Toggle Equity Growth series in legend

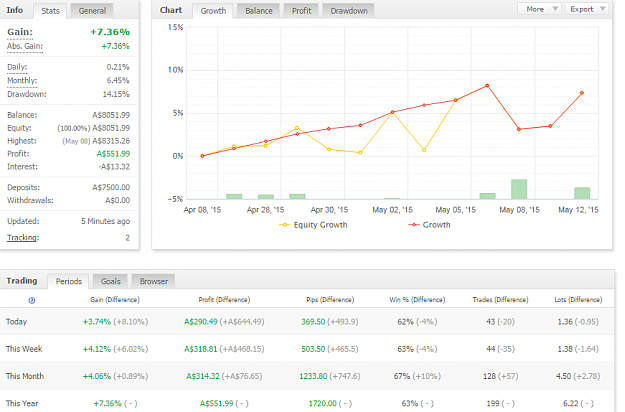[x=313, y=225]
